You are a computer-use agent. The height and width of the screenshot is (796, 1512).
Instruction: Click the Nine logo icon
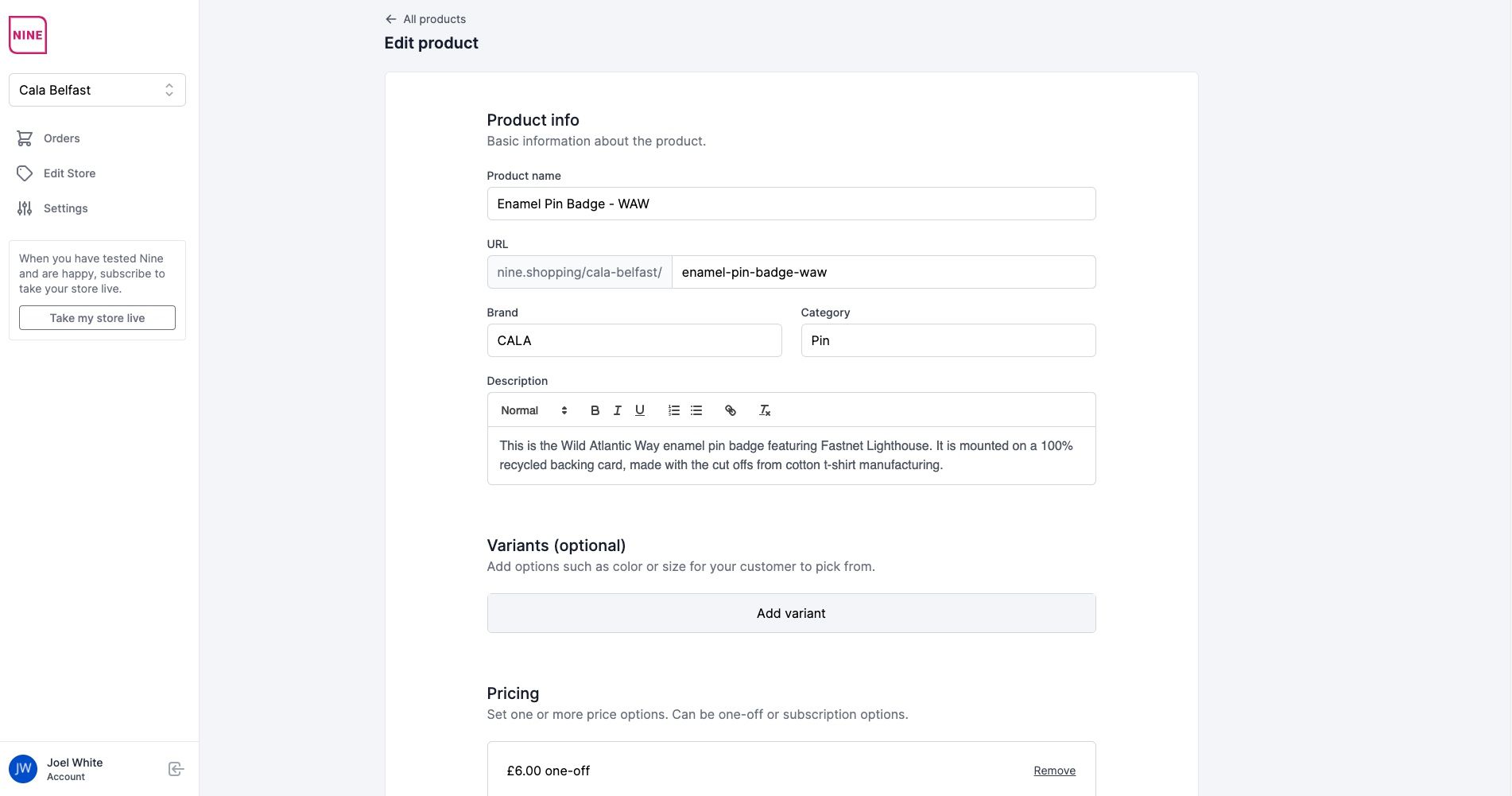[x=28, y=35]
